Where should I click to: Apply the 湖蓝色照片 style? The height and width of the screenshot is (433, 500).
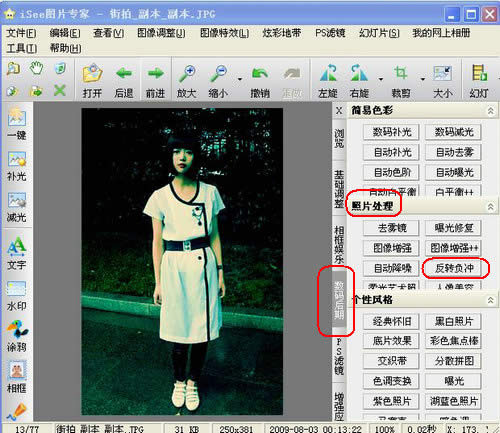pos(453,401)
